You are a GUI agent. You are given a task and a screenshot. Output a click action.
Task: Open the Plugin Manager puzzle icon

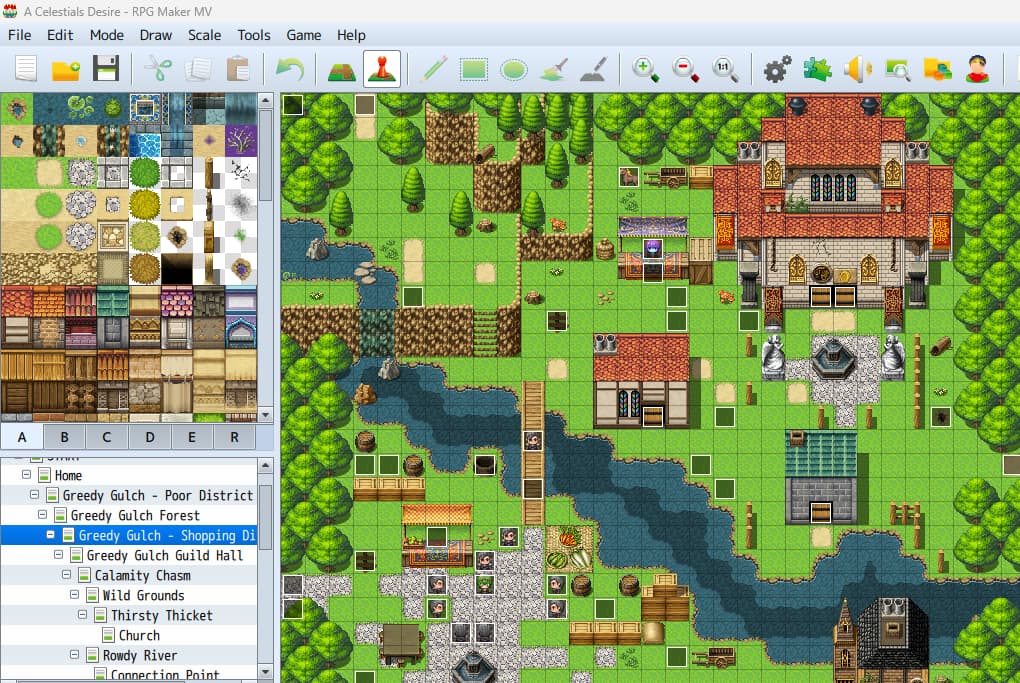817,69
